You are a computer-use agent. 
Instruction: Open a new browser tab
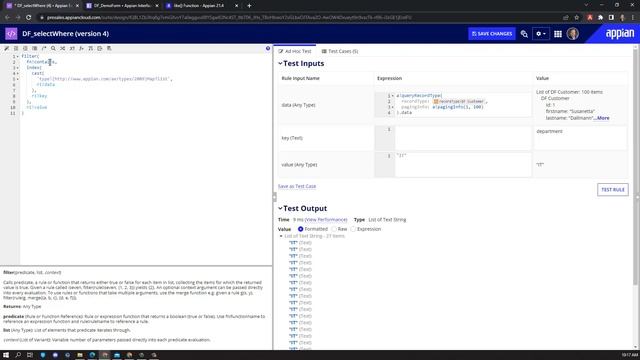click(x=249, y=6)
